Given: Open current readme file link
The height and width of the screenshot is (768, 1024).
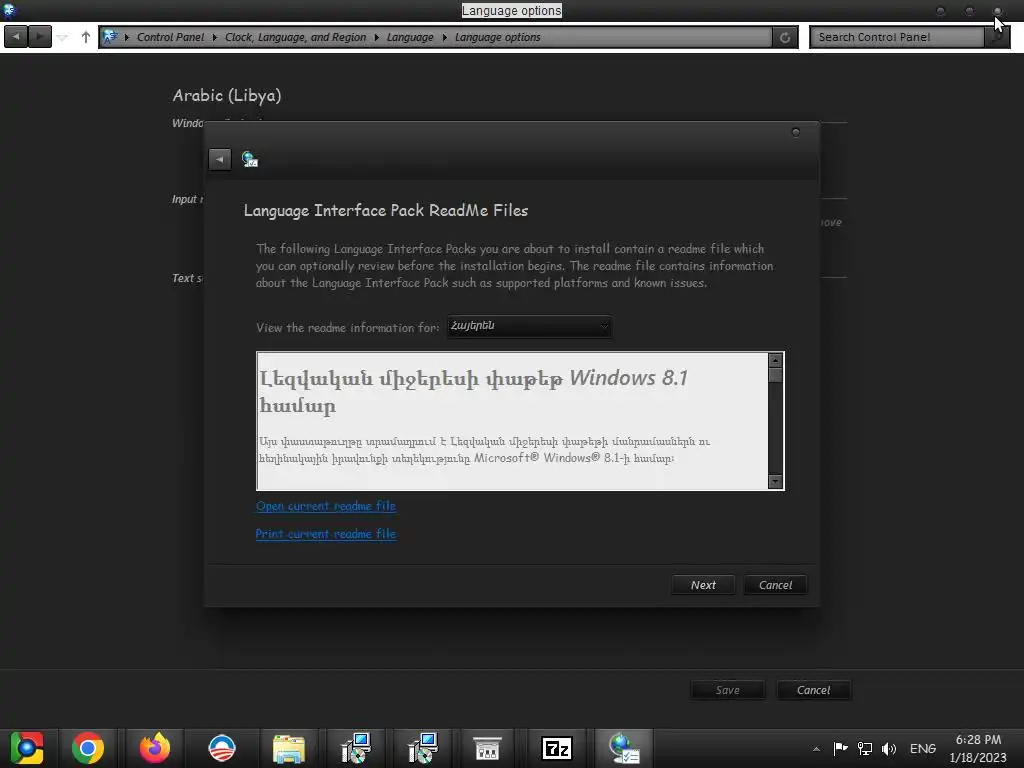Looking at the screenshot, I should tap(326, 506).
